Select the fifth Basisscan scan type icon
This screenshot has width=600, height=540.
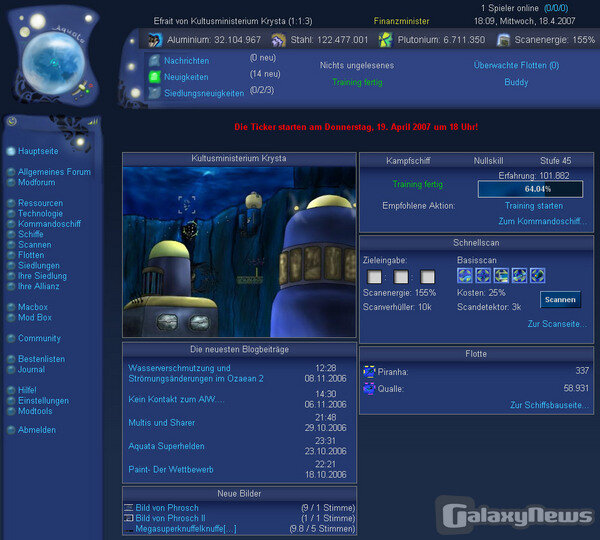[x=537, y=276]
